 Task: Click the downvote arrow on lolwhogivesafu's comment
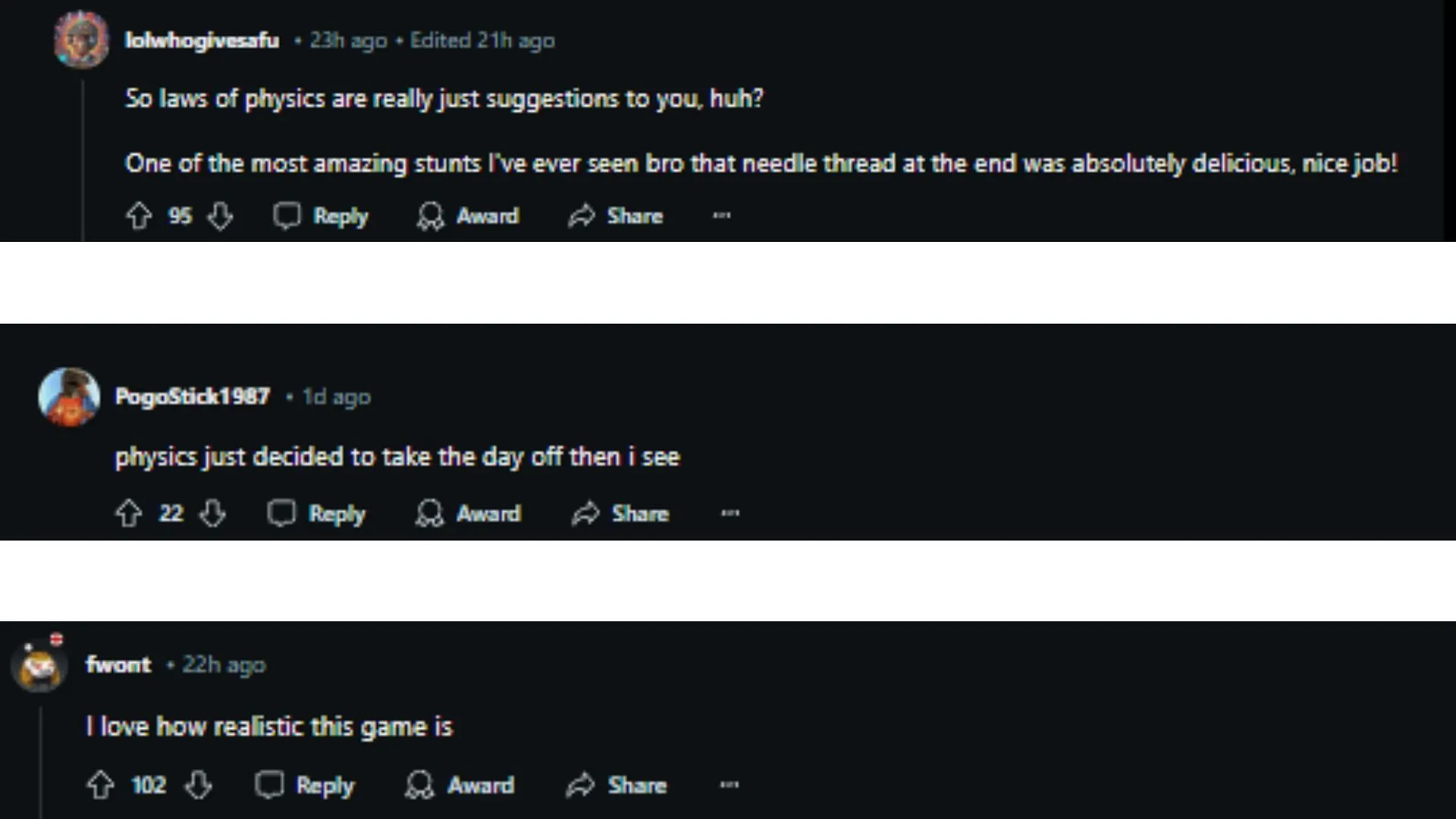(221, 216)
